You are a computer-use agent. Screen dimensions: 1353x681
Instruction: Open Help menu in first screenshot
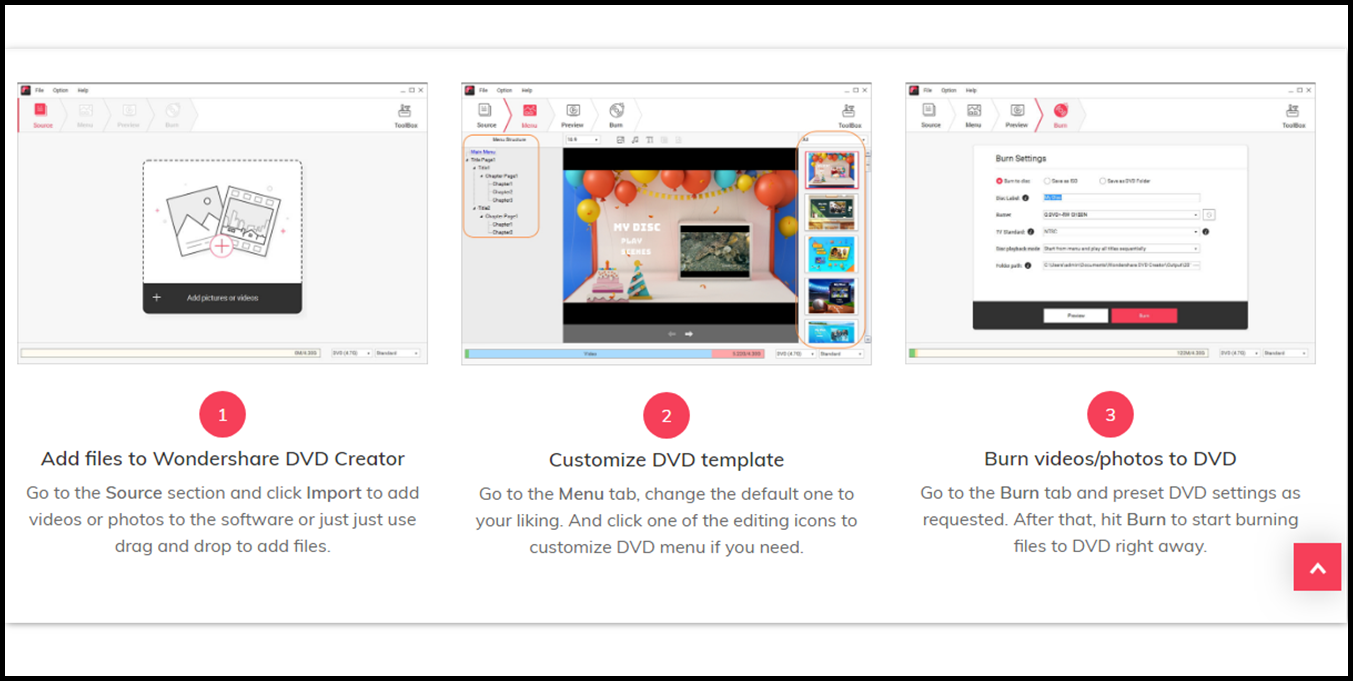click(83, 90)
